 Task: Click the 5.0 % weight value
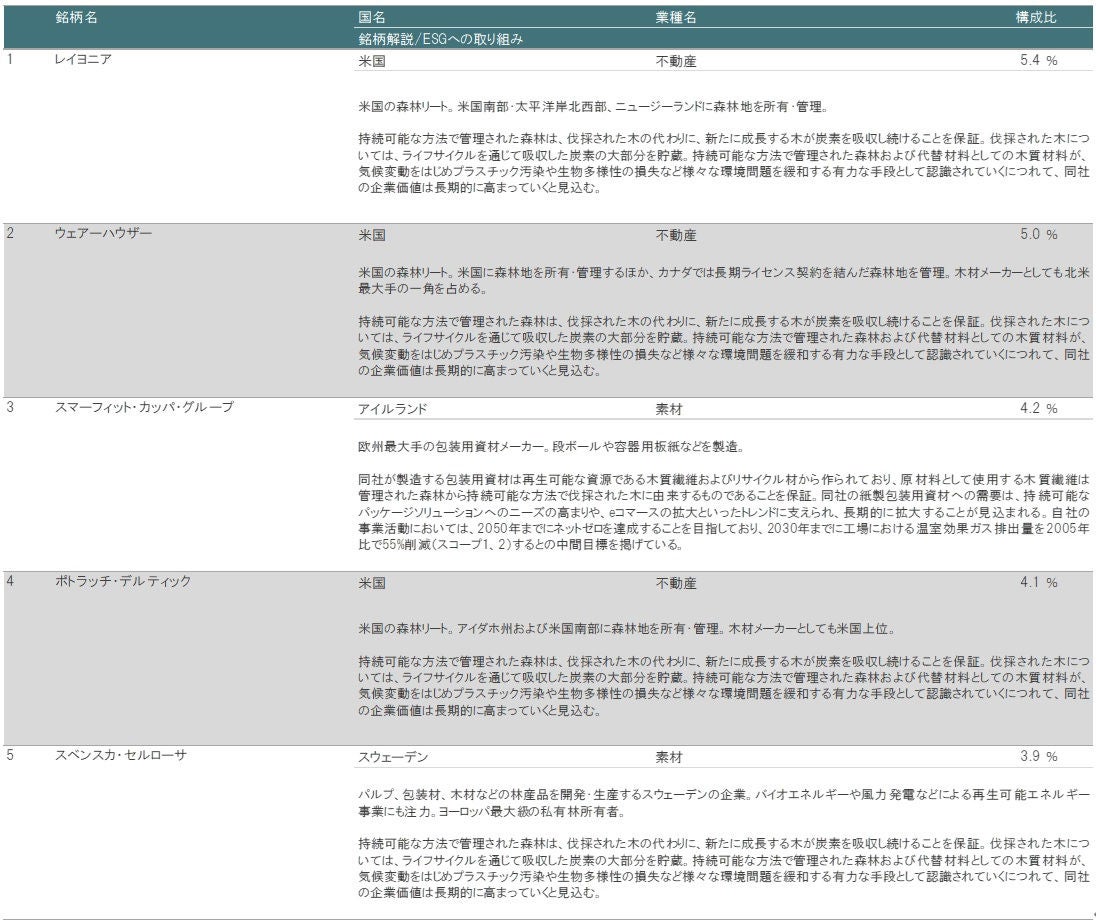pos(1038,235)
